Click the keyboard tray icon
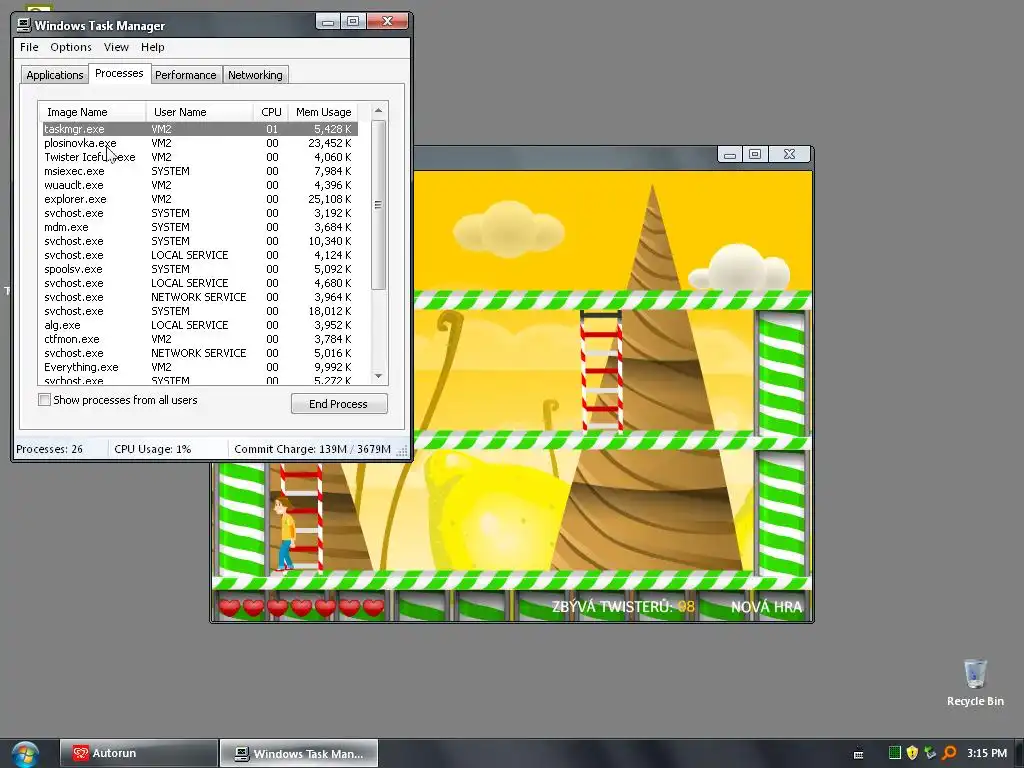This screenshot has width=1024, height=768. tap(859, 754)
